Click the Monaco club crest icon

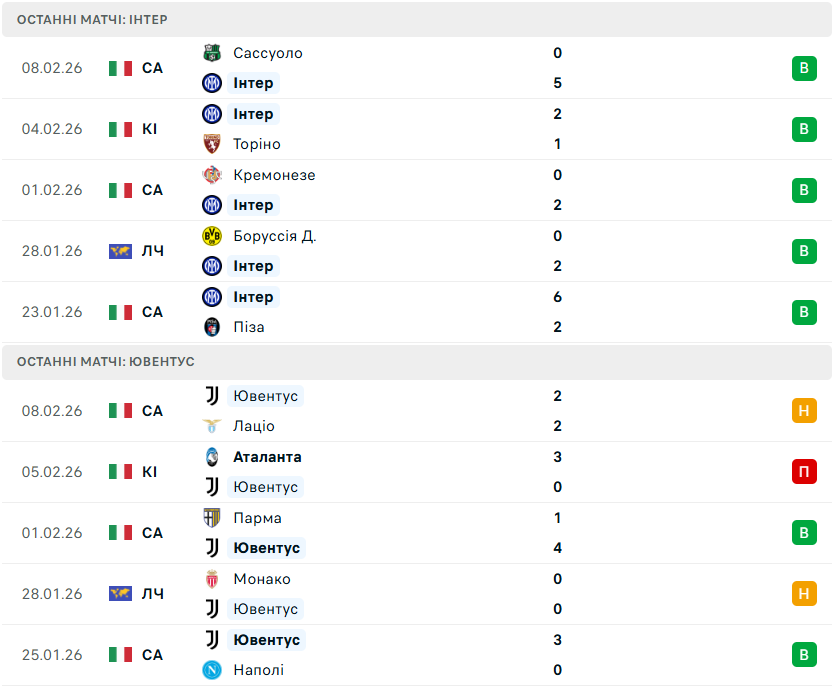tap(211, 579)
